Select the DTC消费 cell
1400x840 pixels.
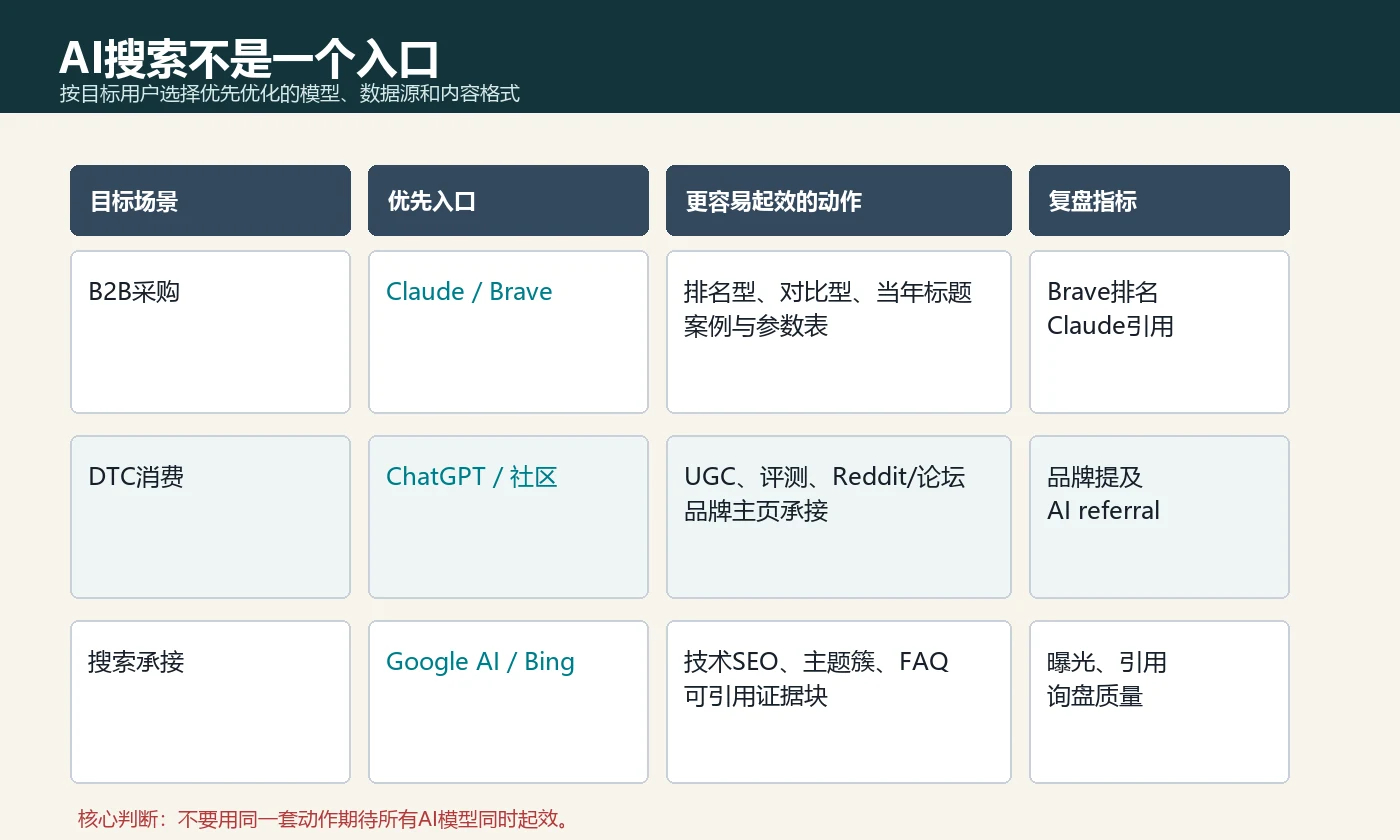210,517
